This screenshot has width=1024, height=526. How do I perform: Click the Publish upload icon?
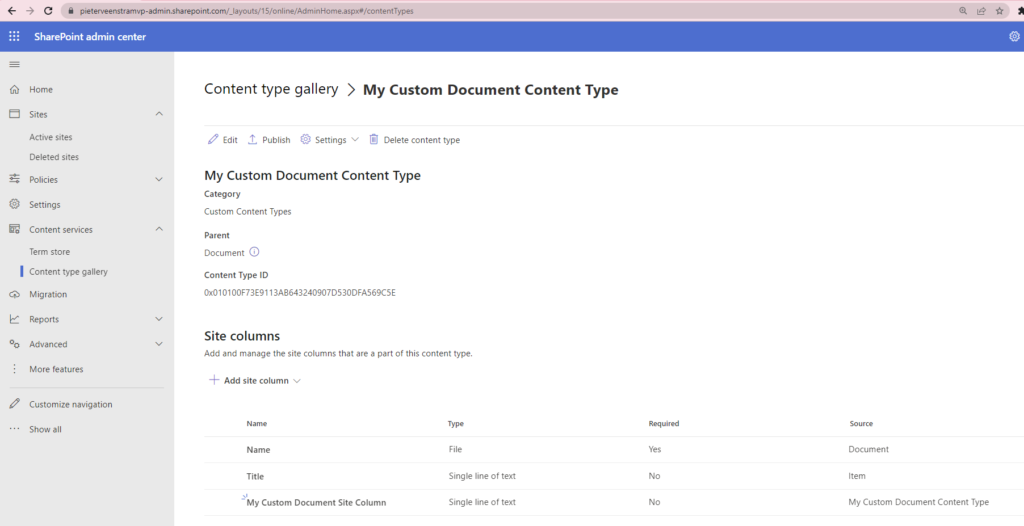pyautogui.click(x=252, y=139)
